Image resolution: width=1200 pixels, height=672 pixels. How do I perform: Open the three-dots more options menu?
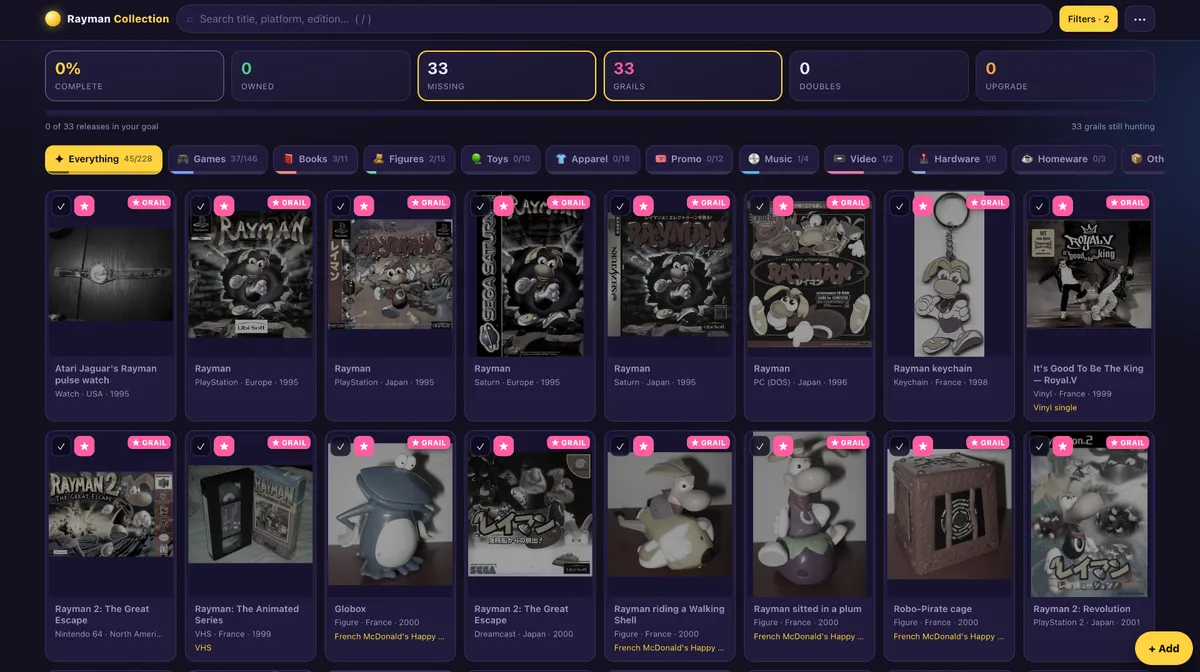tap(1140, 19)
